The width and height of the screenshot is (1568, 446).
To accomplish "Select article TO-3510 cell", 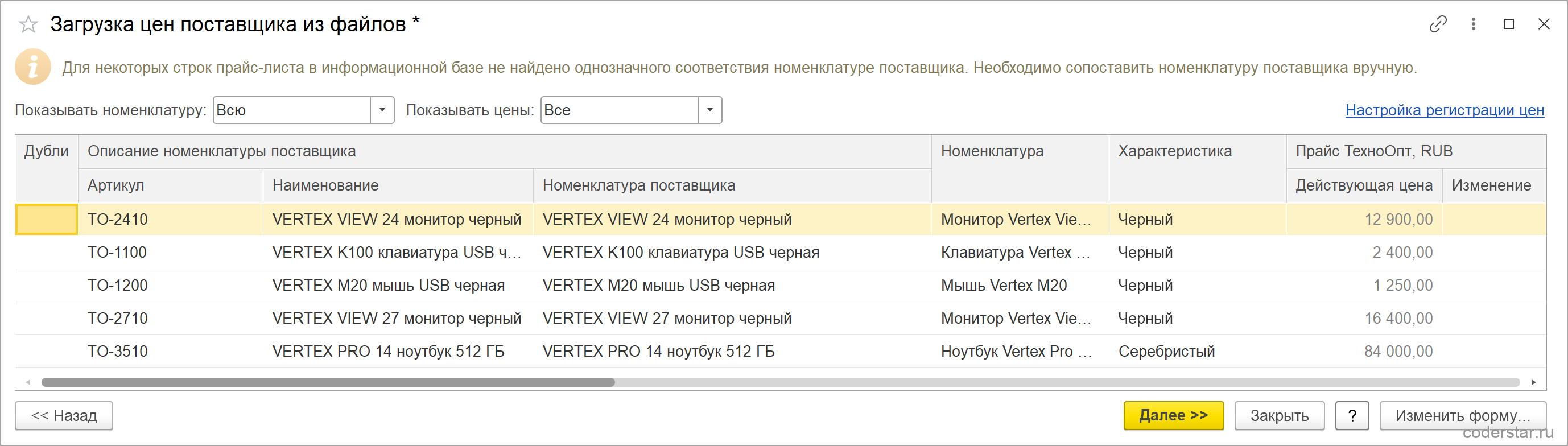I will 171,351.
